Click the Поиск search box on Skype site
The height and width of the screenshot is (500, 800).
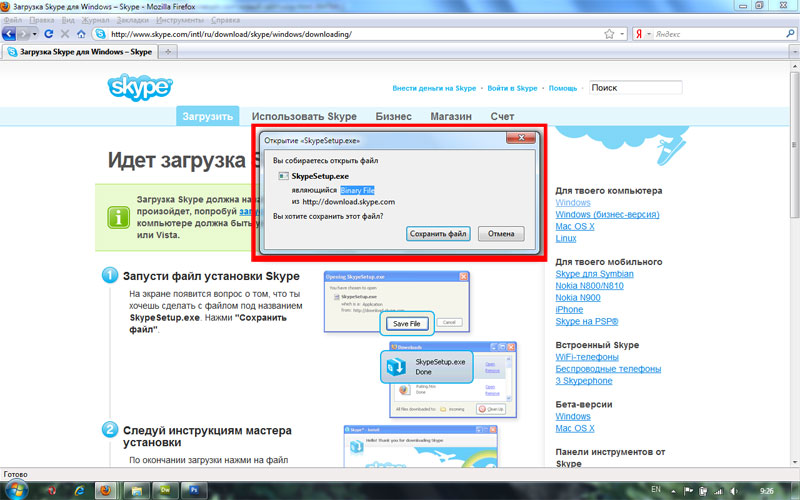coord(635,88)
